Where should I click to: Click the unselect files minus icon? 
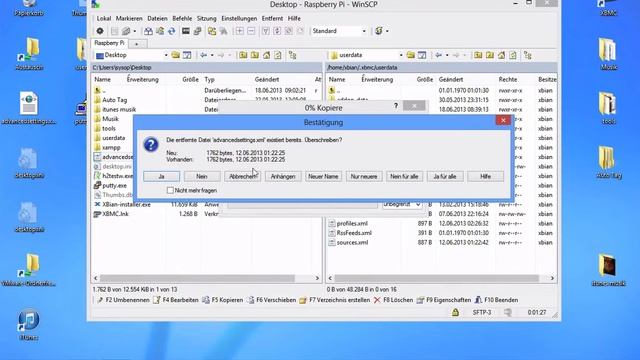(251, 31)
